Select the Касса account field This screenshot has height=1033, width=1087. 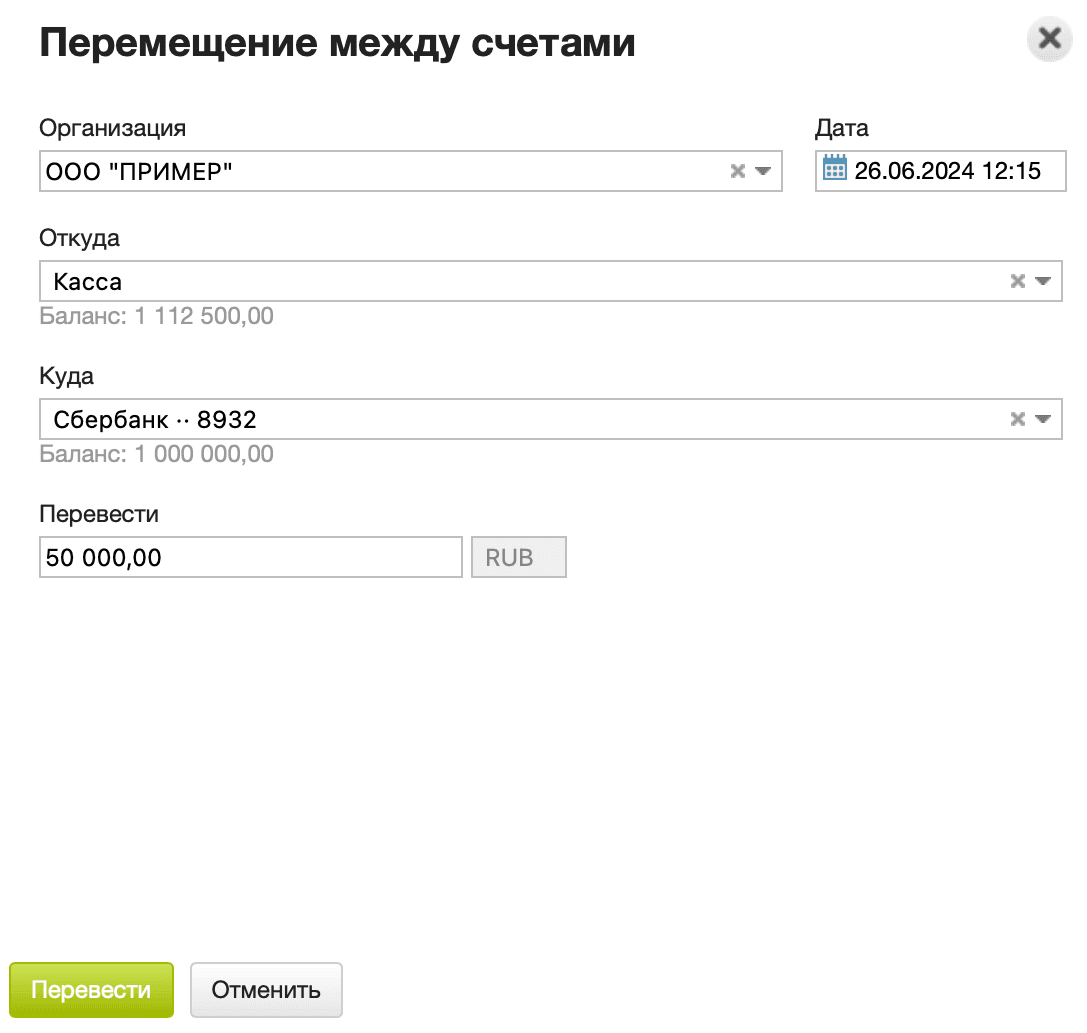point(400,281)
